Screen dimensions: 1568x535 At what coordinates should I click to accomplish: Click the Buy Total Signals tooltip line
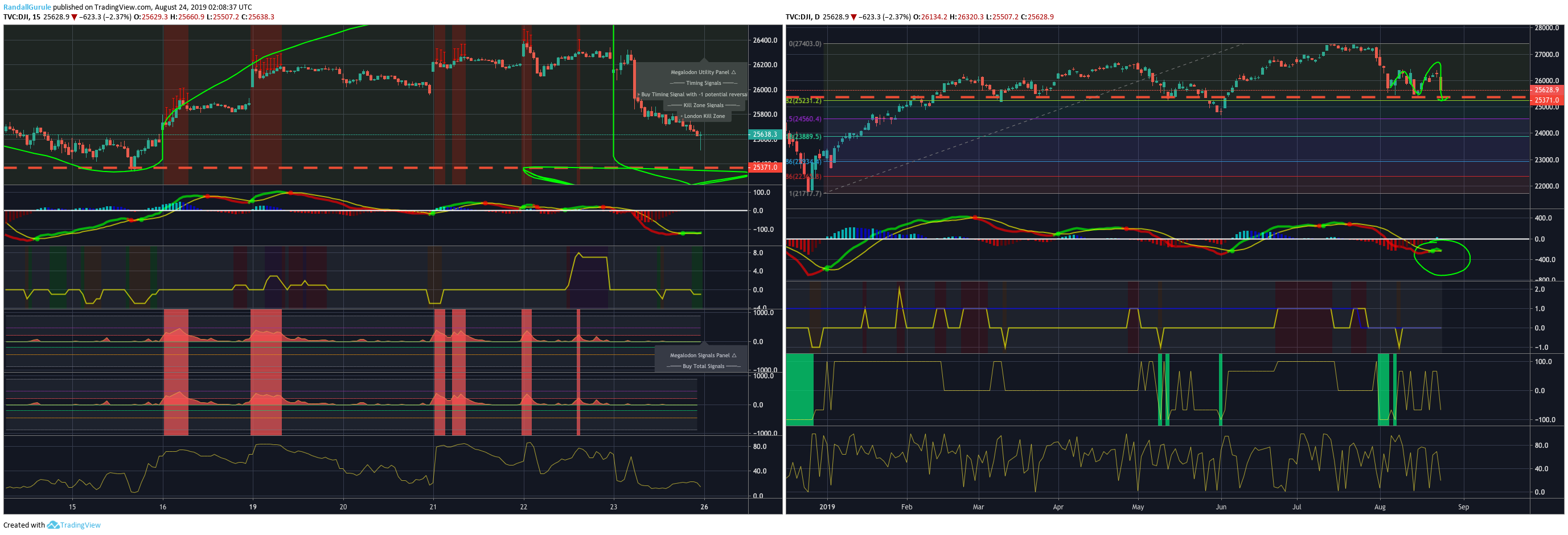[703, 366]
